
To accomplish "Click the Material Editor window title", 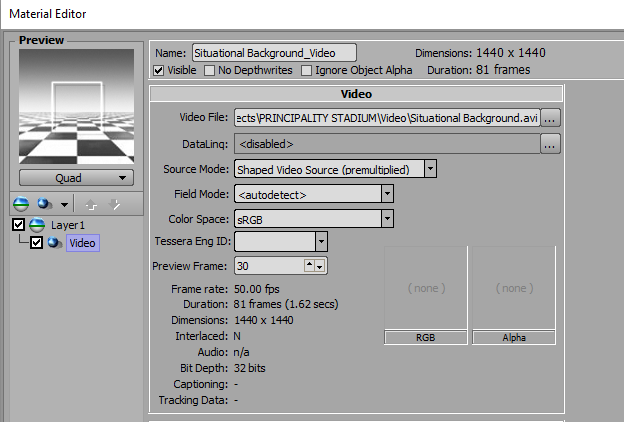I will point(48,14).
